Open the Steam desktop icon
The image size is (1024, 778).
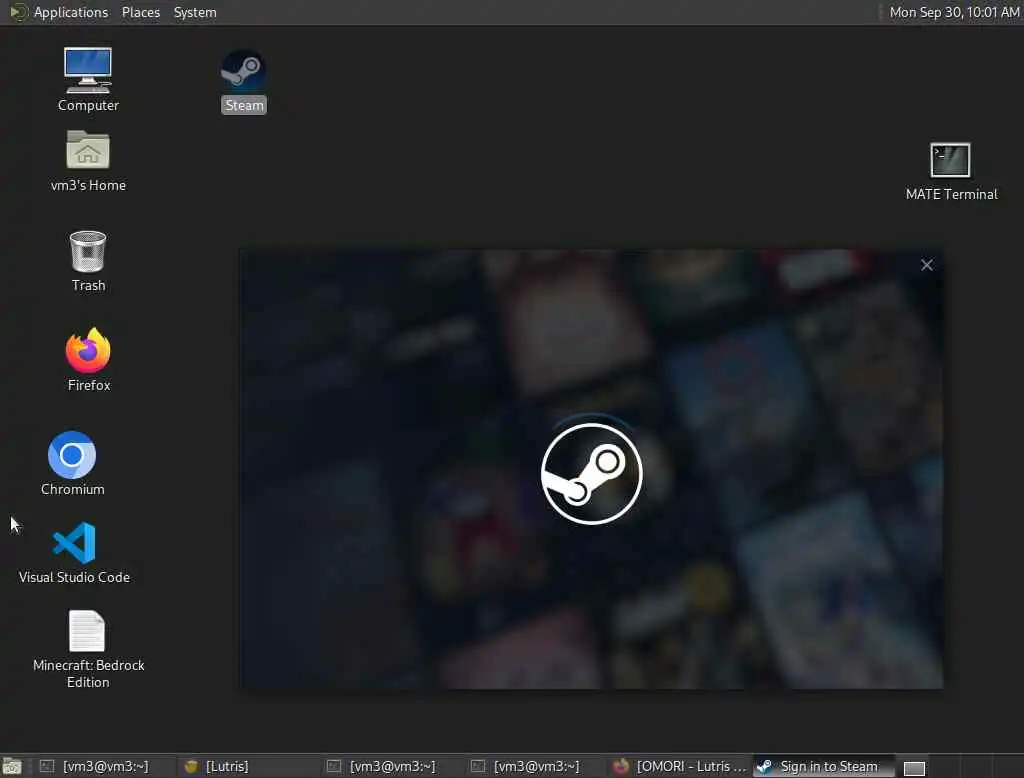point(244,80)
